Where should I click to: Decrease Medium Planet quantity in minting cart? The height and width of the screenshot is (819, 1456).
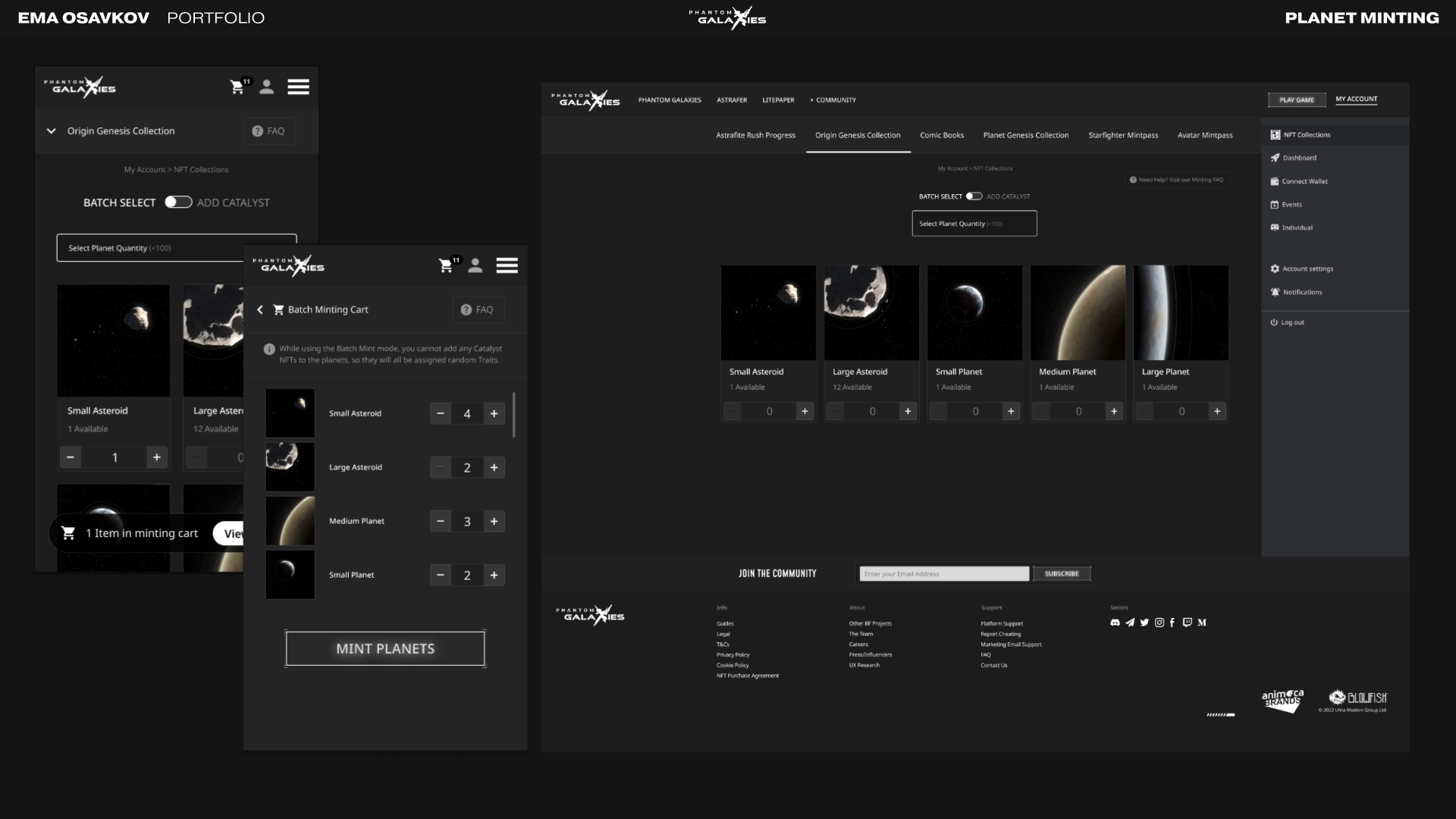[441, 521]
